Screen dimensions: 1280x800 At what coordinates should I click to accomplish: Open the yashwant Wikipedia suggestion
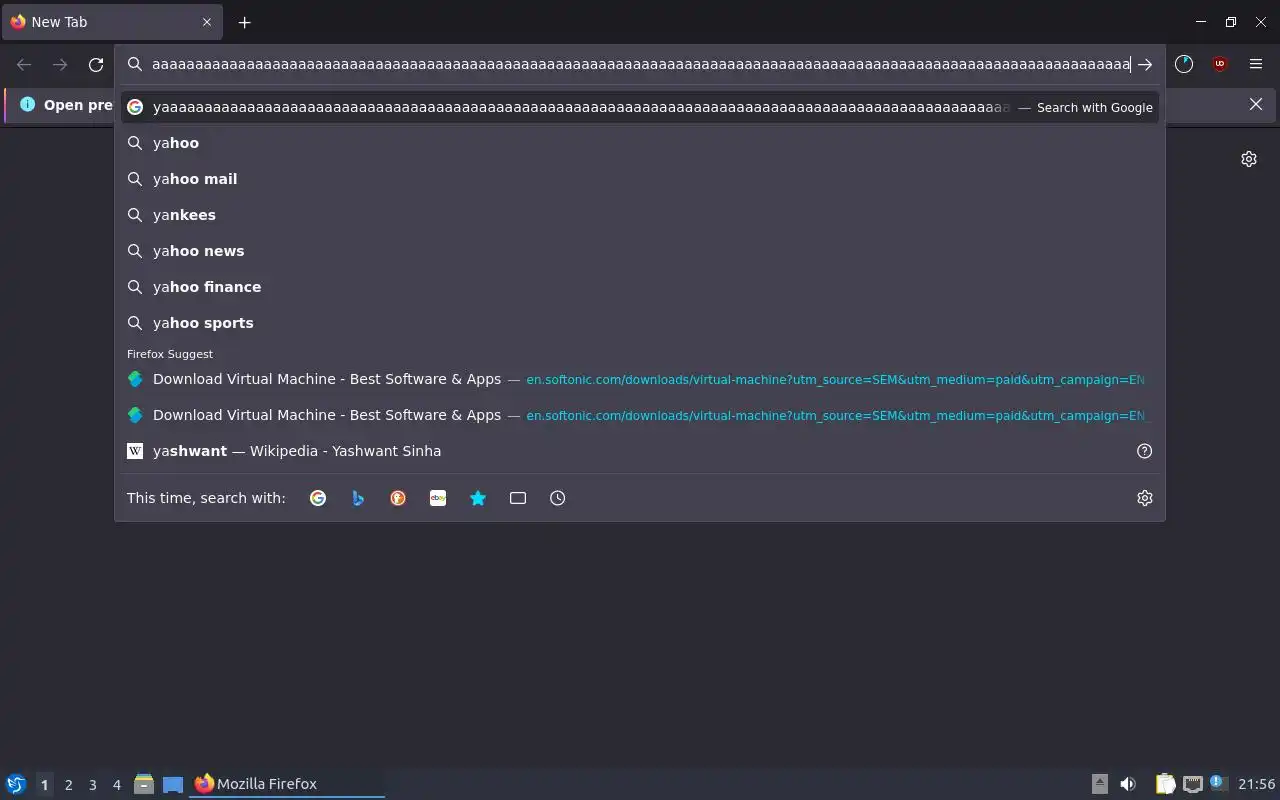click(x=640, y=451)
